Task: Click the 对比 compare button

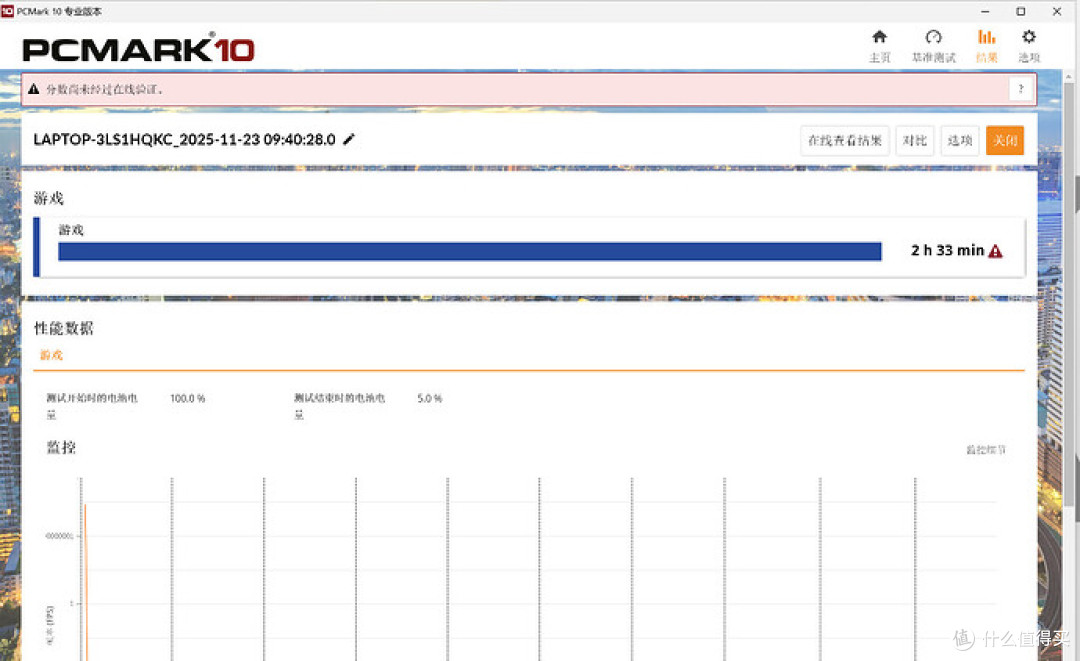Action: pyautogui.click(x=915, y=140)
